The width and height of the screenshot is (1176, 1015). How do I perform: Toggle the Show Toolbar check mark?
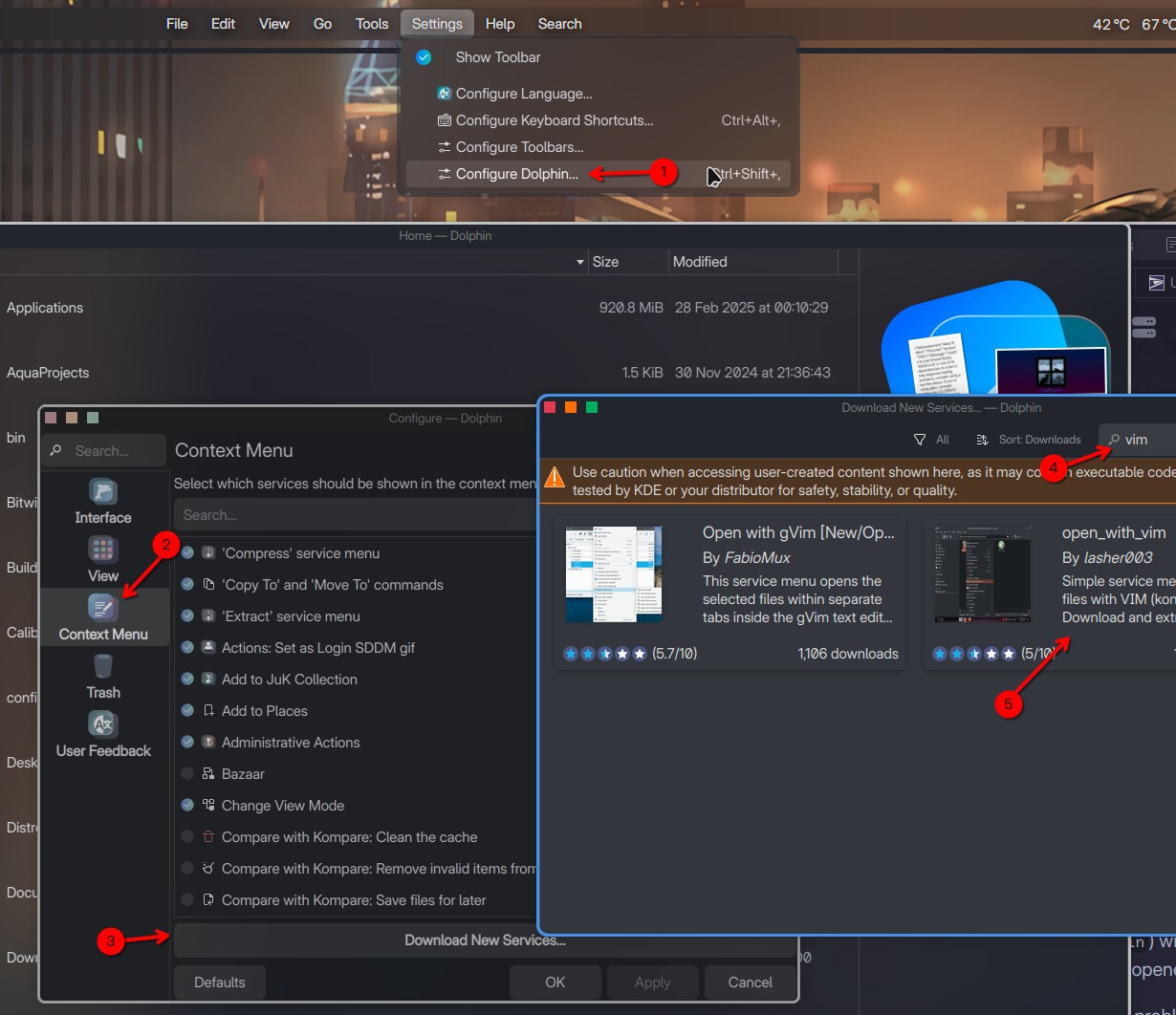(424, 57)
